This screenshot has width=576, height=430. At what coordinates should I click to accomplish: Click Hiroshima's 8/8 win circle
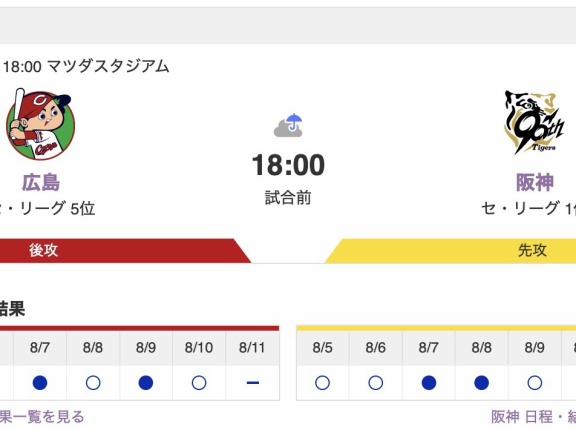click(x=93, y=383)
